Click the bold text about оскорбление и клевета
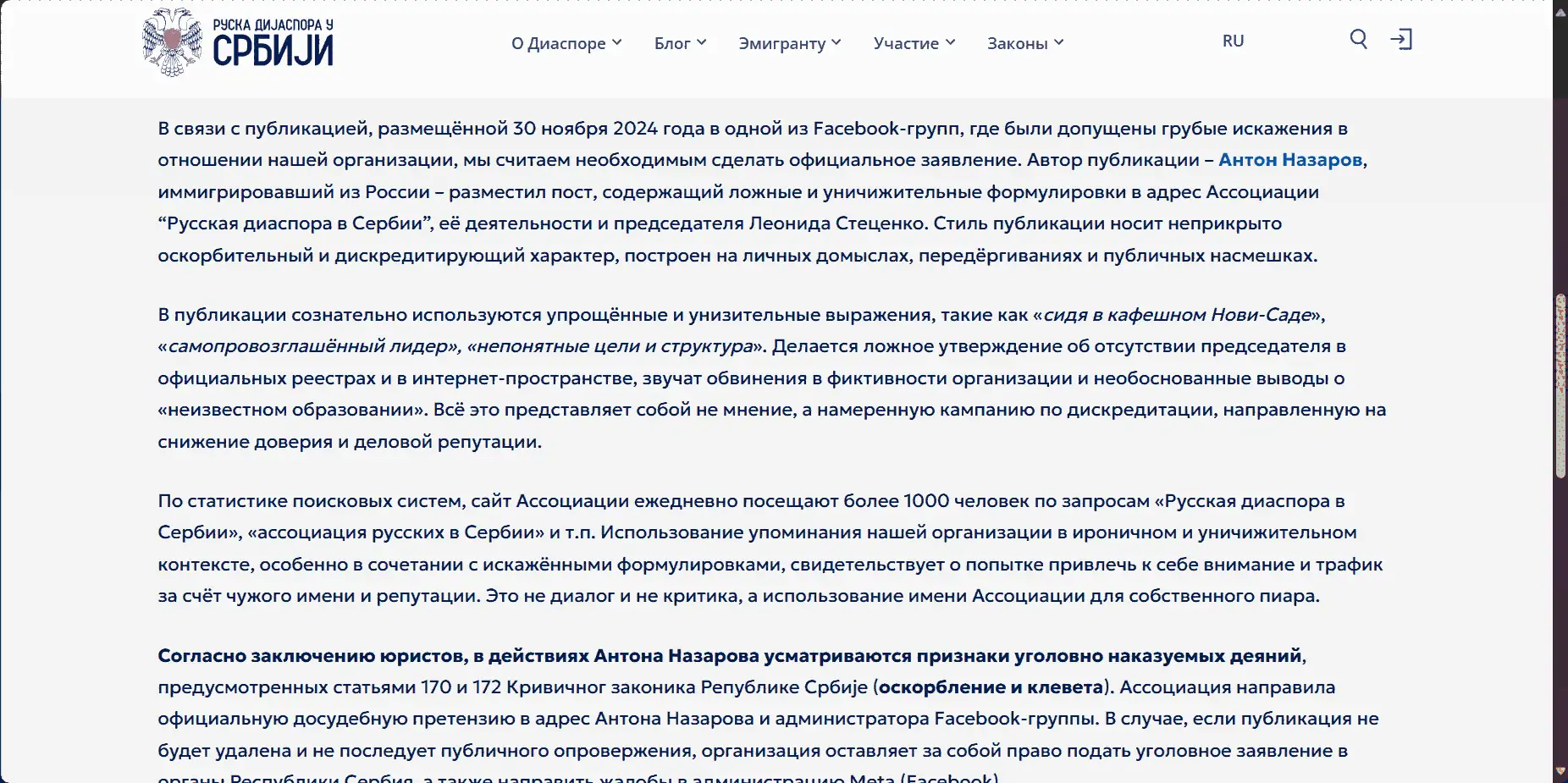Image resolution: width=1568 pixels, height=783 pixels. [991, 687]
